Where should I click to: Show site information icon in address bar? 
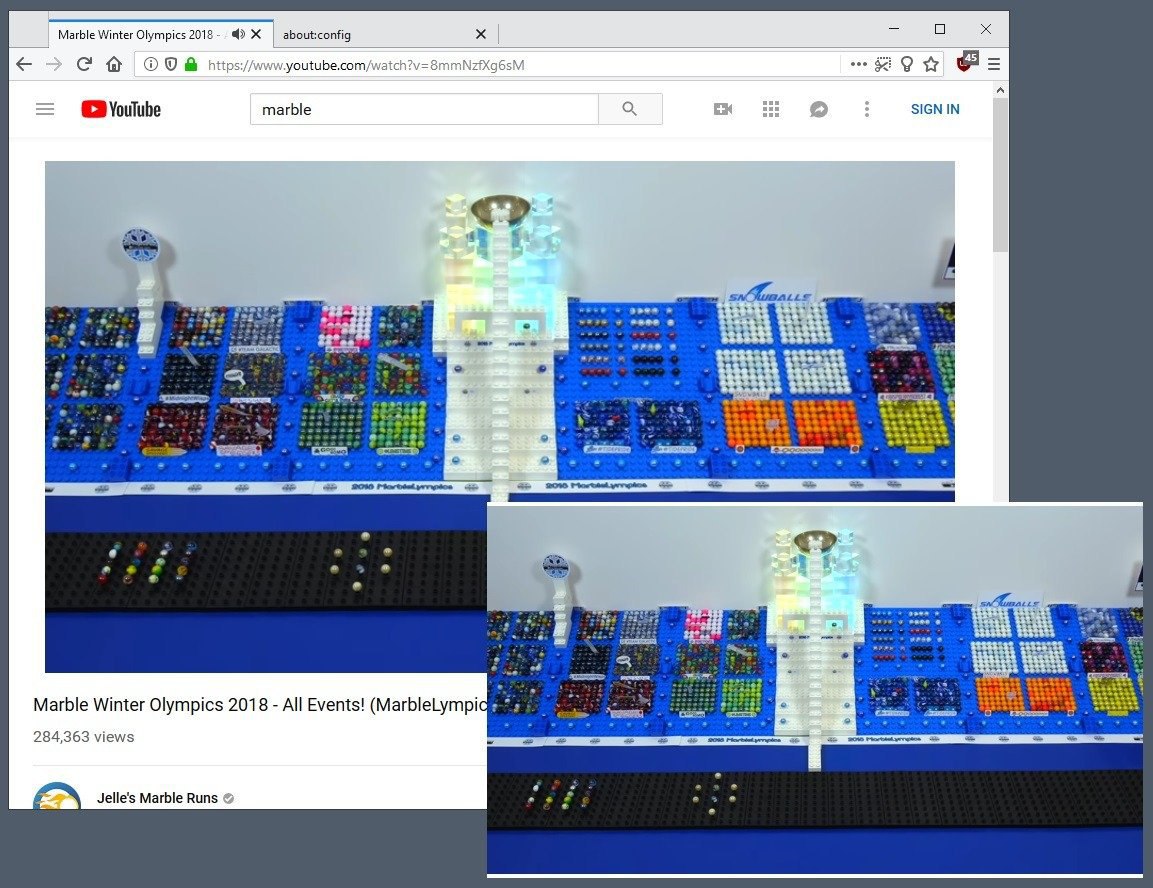[x=151, y=65]
